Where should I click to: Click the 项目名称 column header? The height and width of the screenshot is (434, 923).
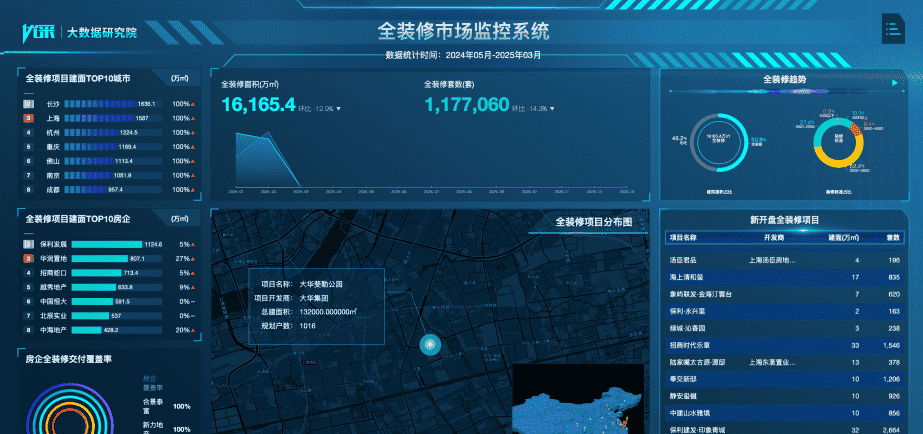coord(683,238)
